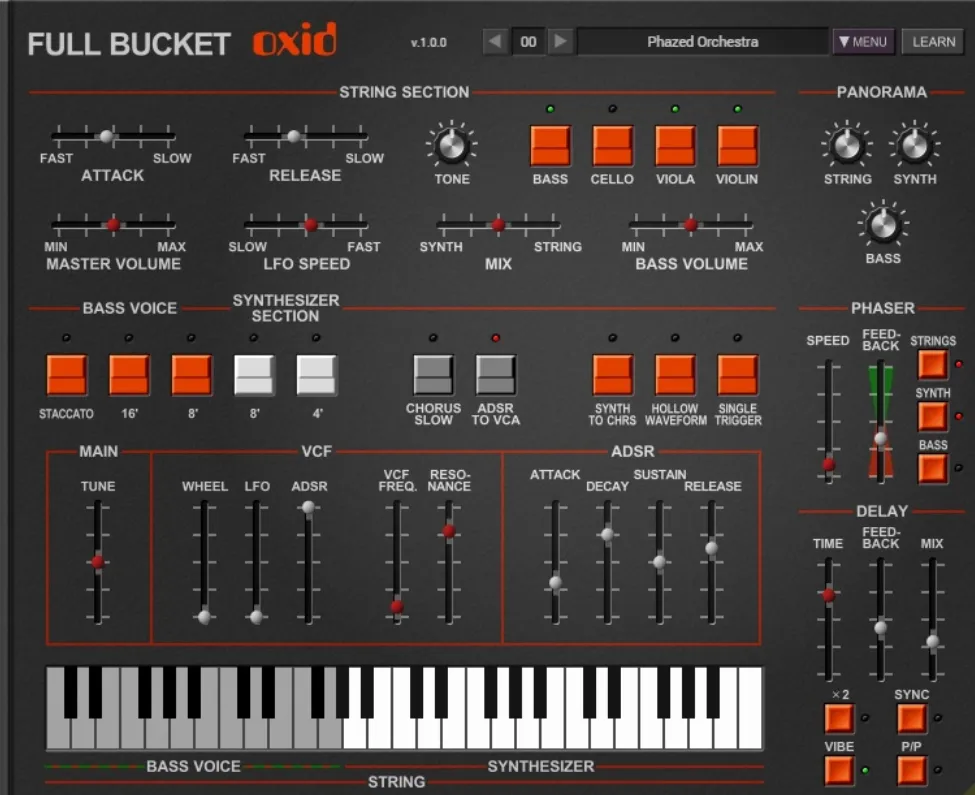Click the LFO SPEED slider handle
The height and width of the screenshot is (795, 975).
click(x=311, y=224)
